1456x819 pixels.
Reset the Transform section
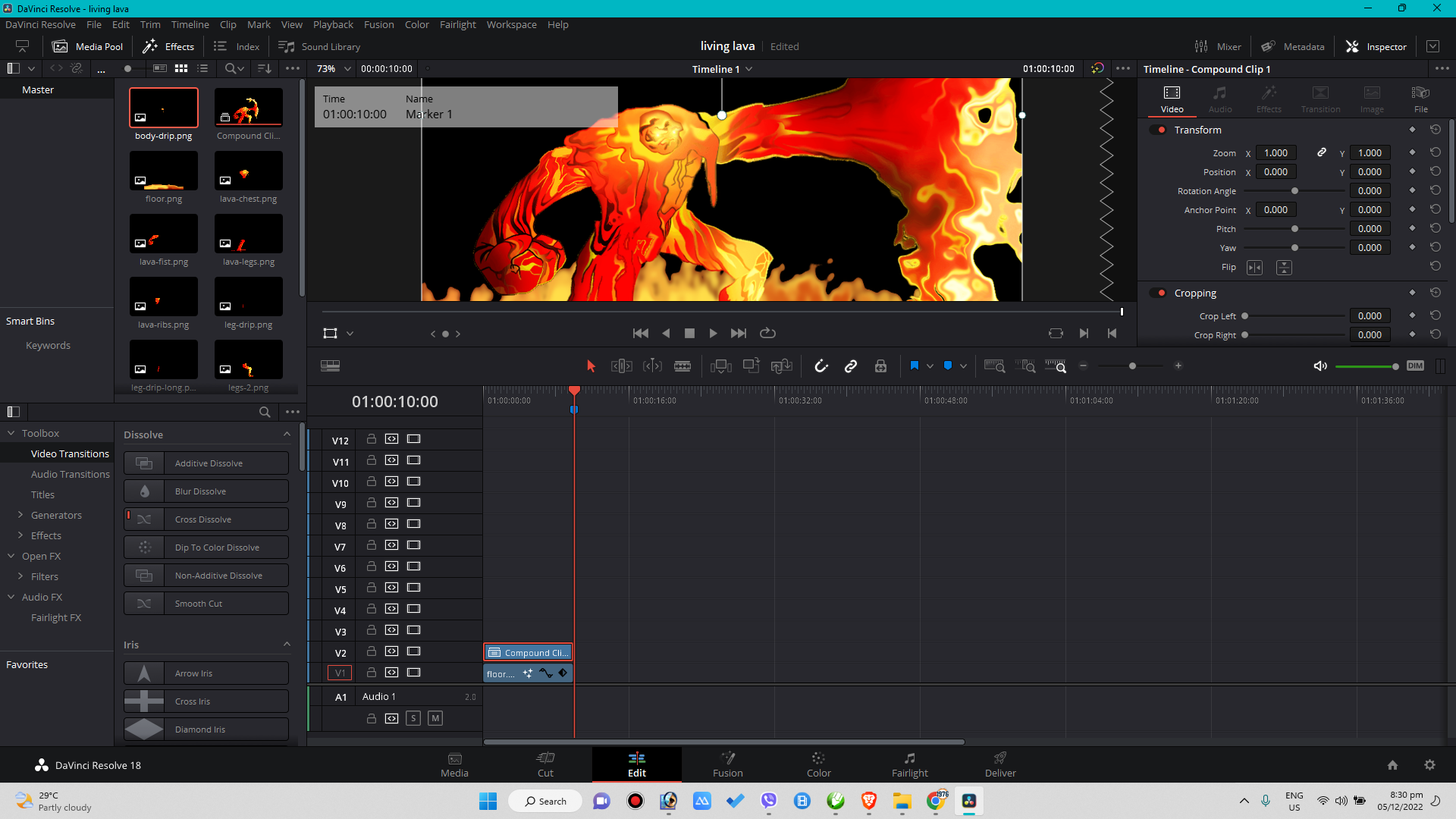1436,130
